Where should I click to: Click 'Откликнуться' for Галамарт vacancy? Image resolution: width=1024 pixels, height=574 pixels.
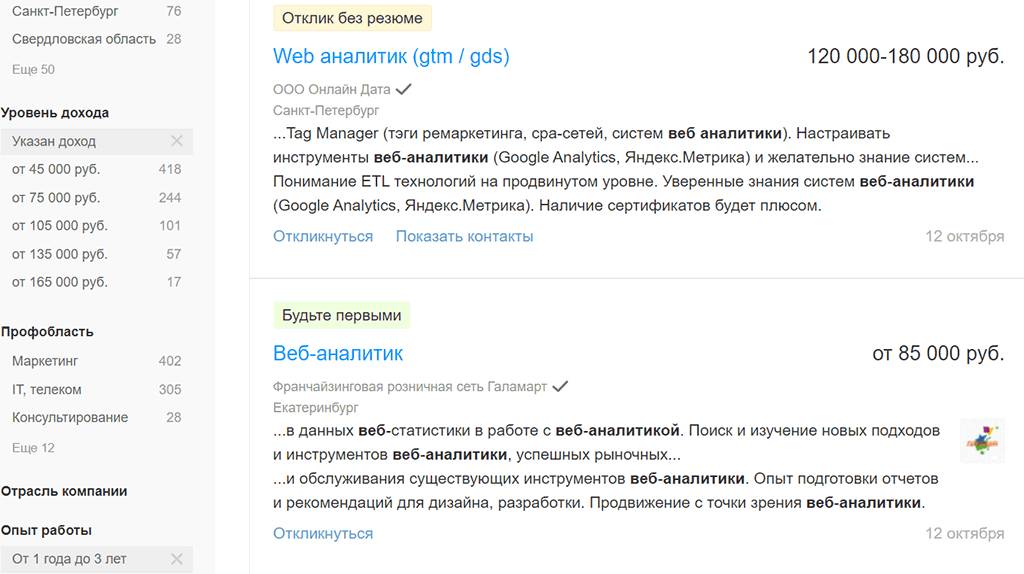[323, 533]
